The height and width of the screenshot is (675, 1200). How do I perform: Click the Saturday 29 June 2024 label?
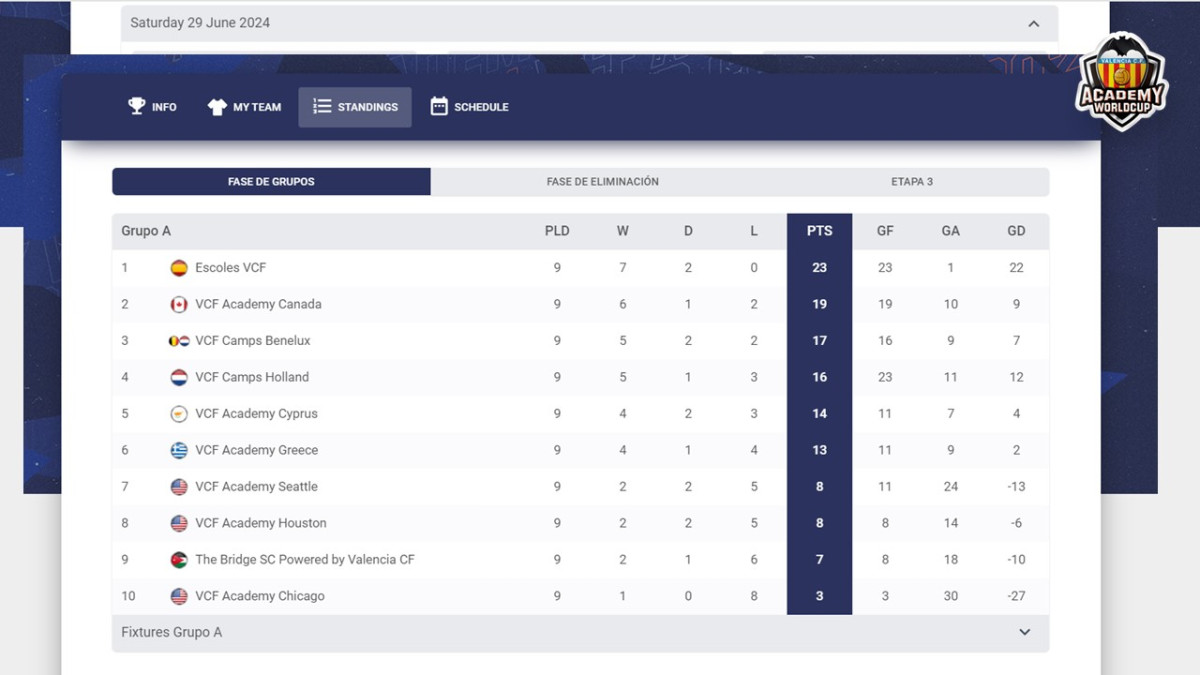(x=200, y=23)
